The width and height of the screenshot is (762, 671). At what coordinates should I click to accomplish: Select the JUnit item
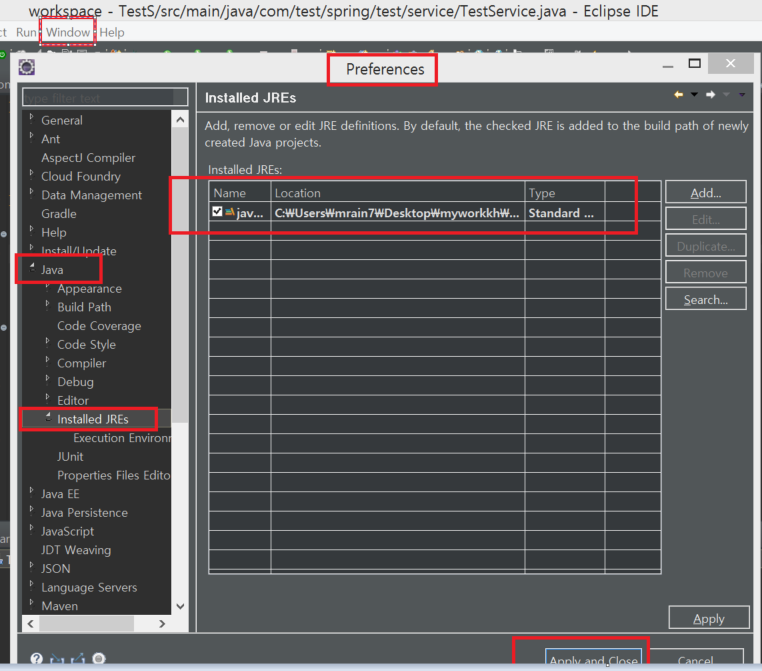[70, 457]
